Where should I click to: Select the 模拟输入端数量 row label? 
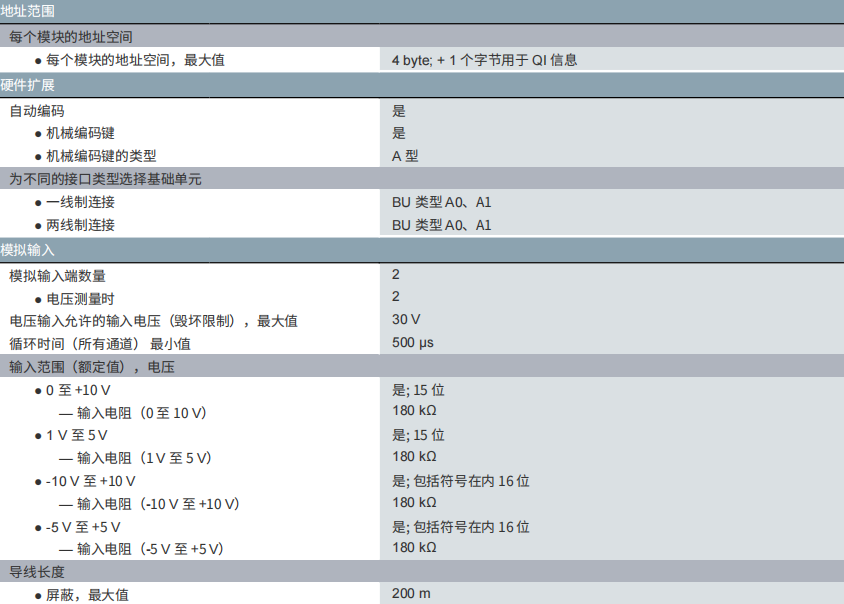(57, 275)
